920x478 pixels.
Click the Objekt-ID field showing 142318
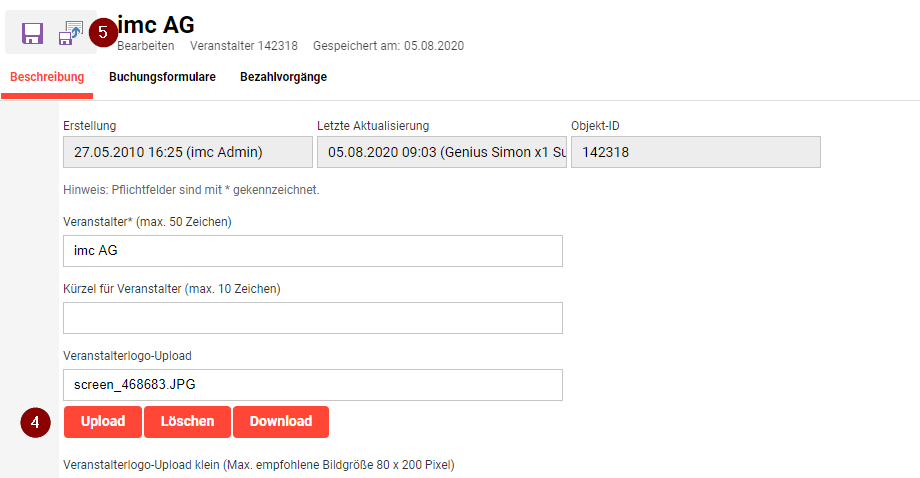pyautogui.click(x=695, y=152)
